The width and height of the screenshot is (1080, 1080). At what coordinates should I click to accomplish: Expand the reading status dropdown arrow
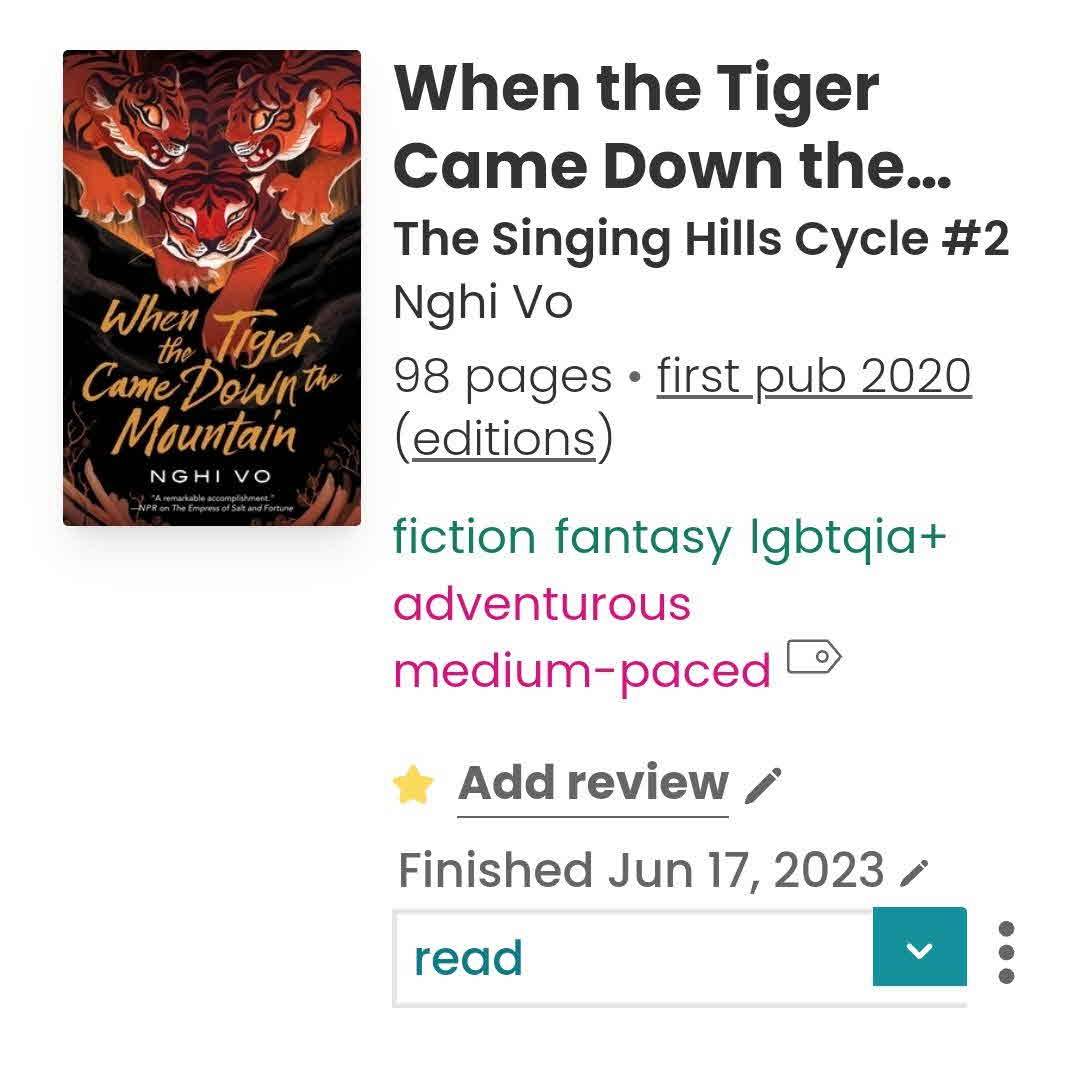919,948
